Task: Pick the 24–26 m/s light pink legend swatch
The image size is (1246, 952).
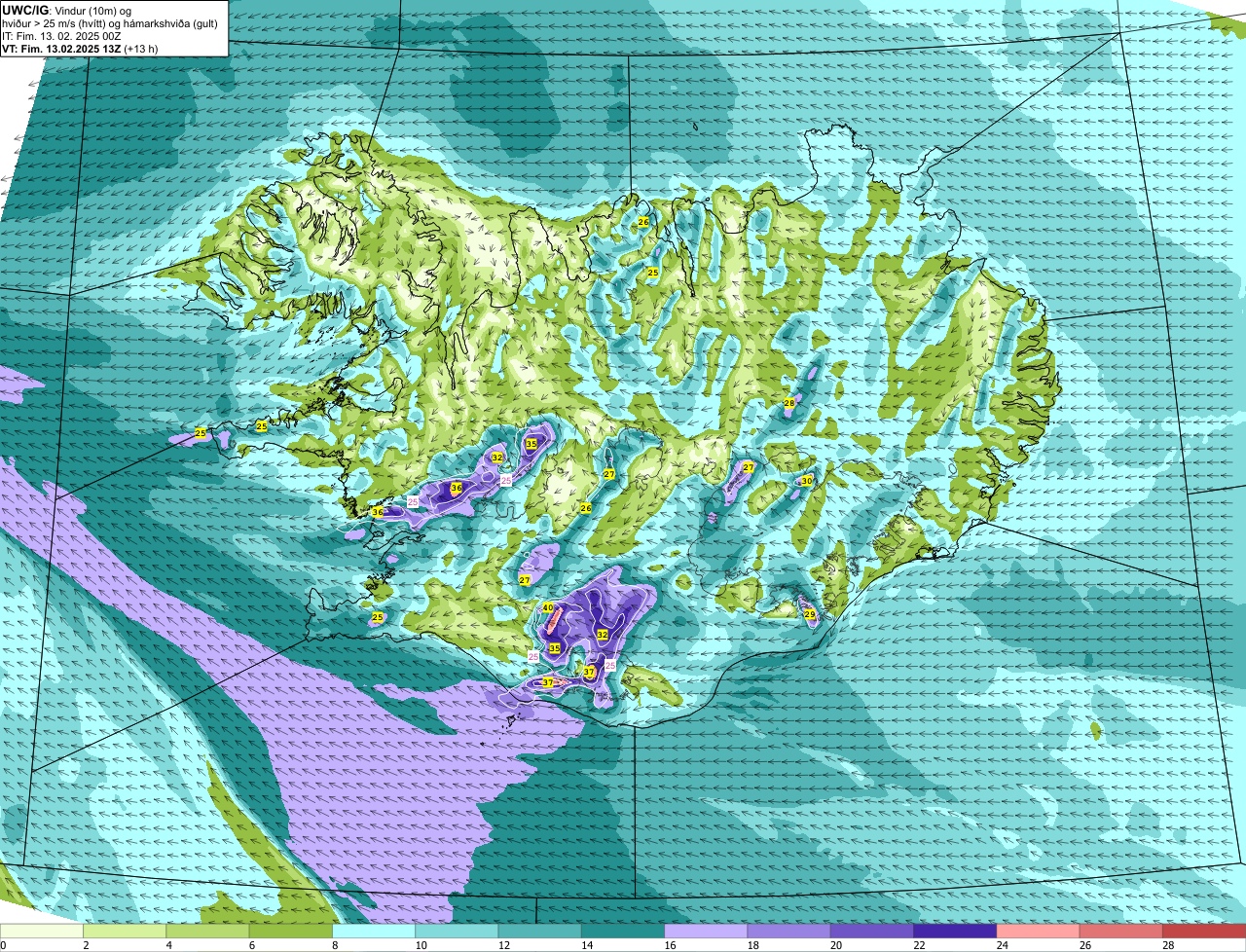Action: (x=1039, y=932)
